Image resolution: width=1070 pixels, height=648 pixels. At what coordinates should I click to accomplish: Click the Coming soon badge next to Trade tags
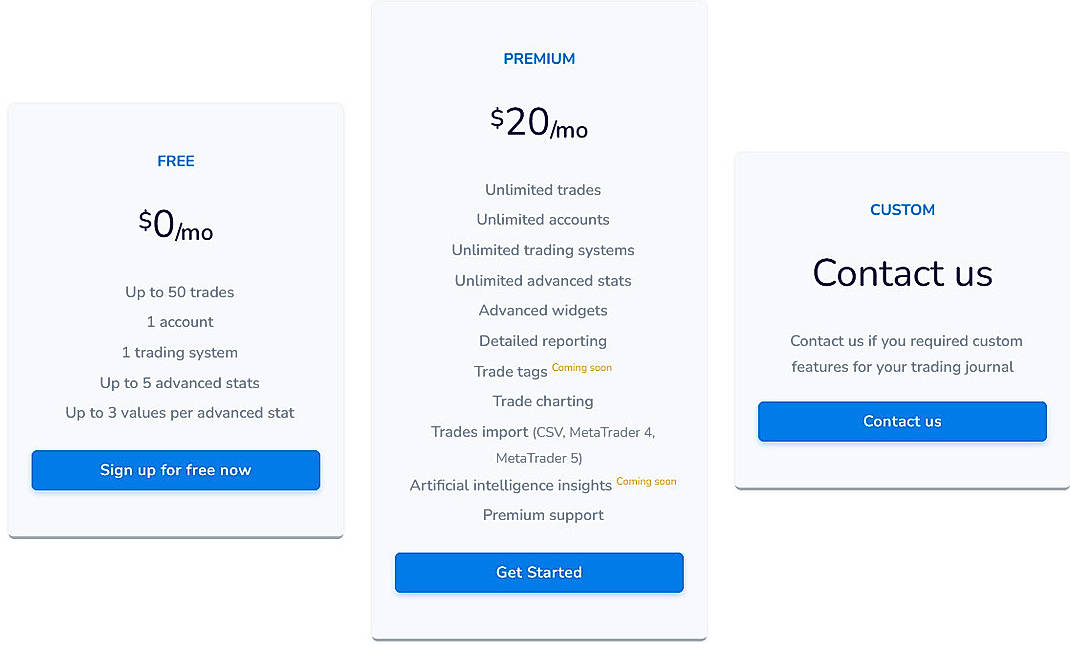point(581,367)
